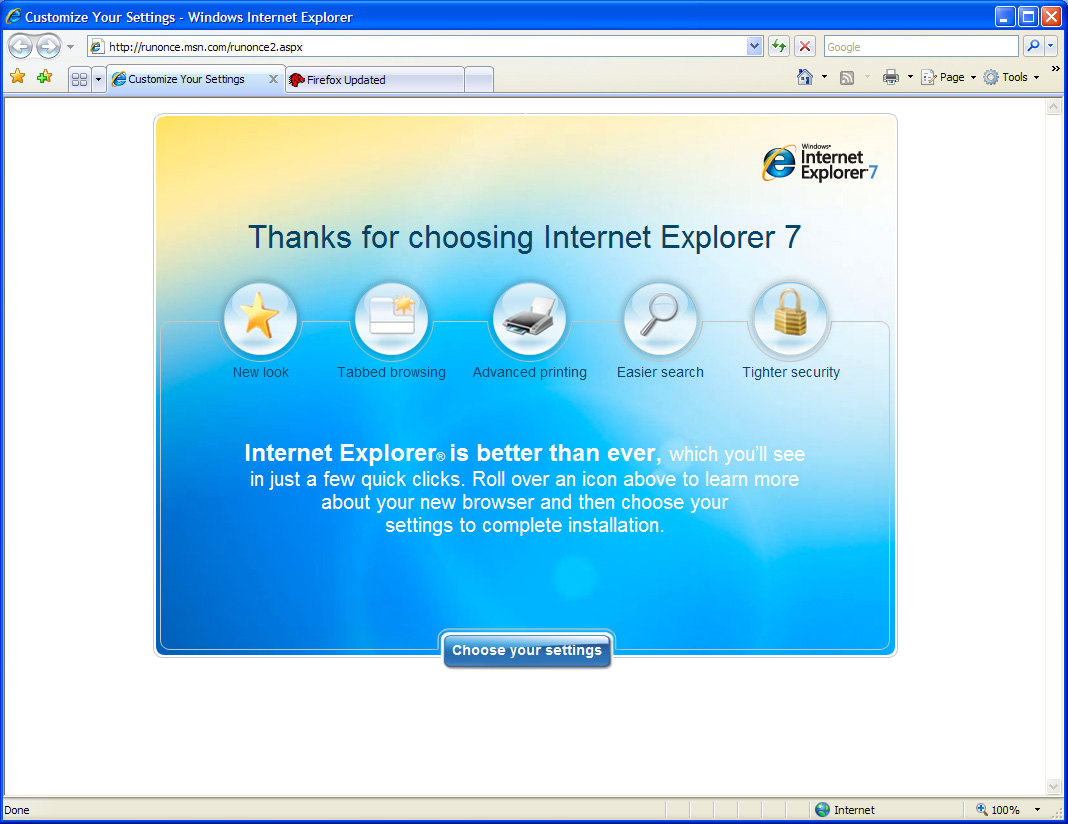Show more toolbar commands chevron

tap(1055, 69)
